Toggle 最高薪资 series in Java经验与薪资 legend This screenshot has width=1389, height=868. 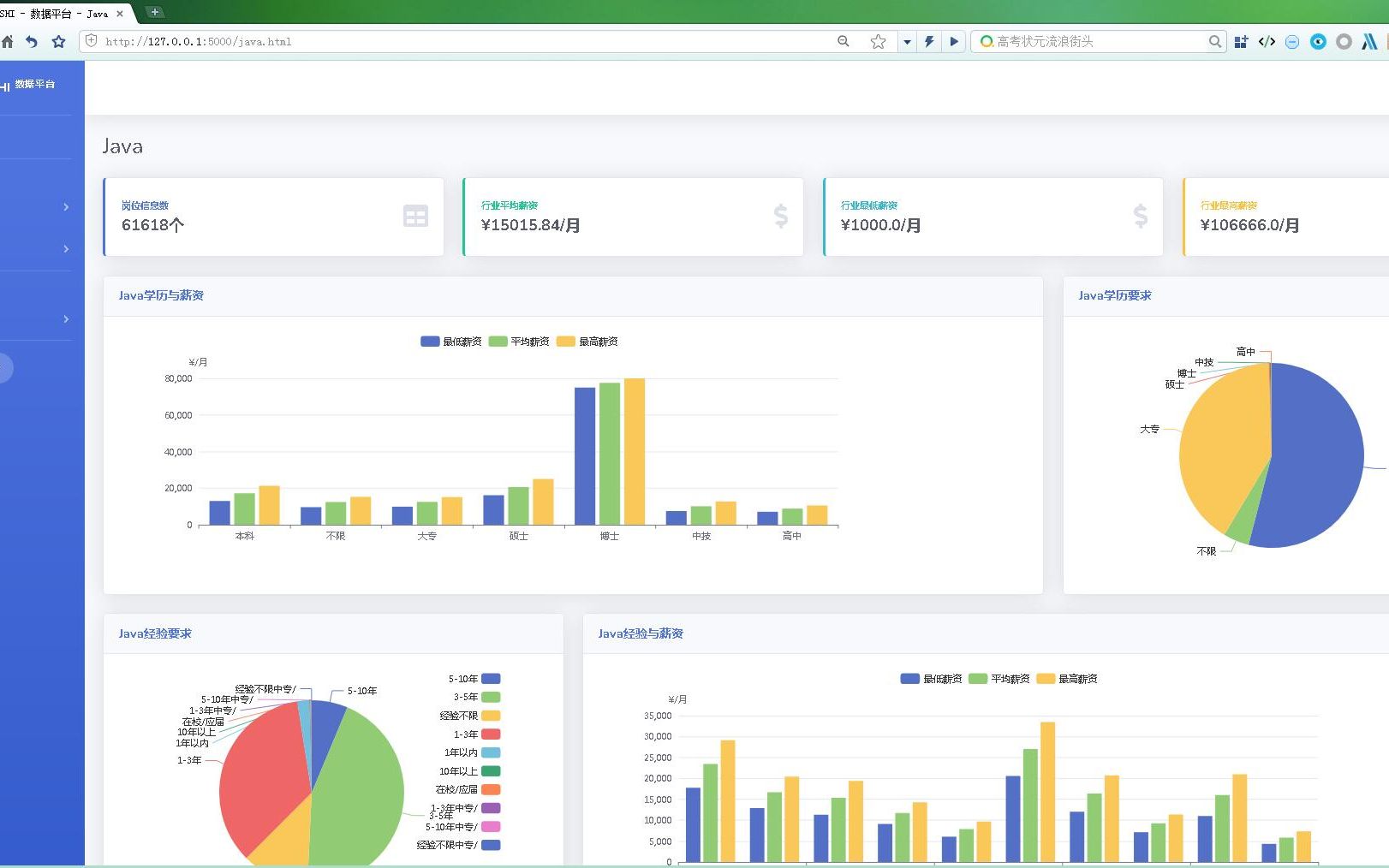tap(1067, 679)
